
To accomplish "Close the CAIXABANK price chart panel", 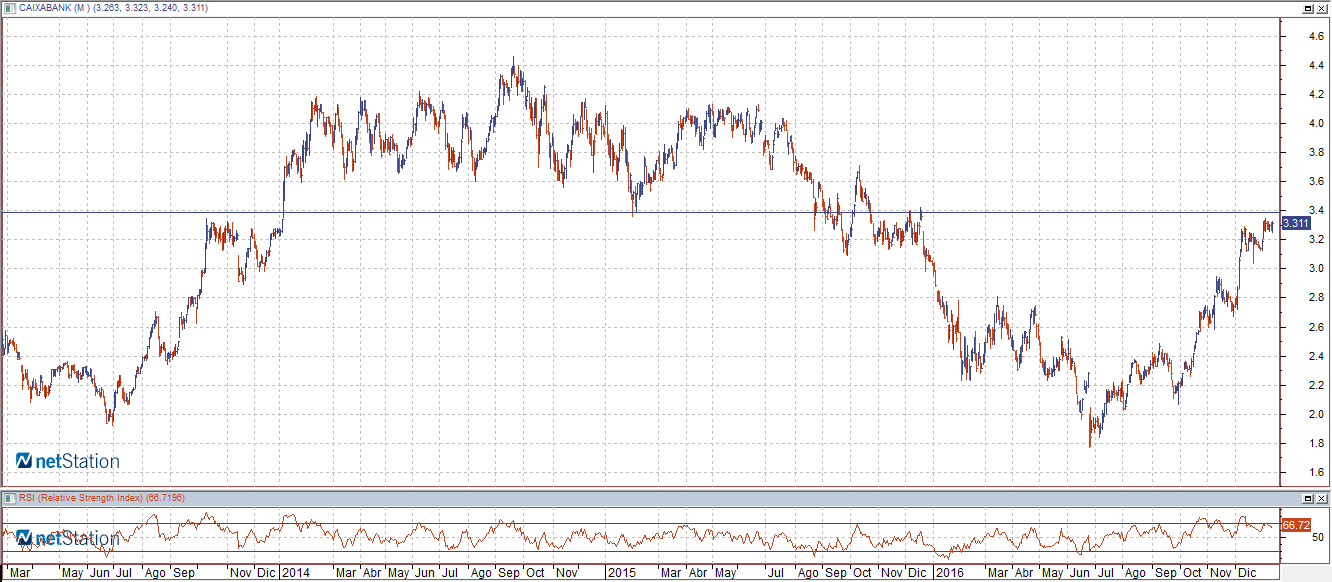I will pos(1321,8).
